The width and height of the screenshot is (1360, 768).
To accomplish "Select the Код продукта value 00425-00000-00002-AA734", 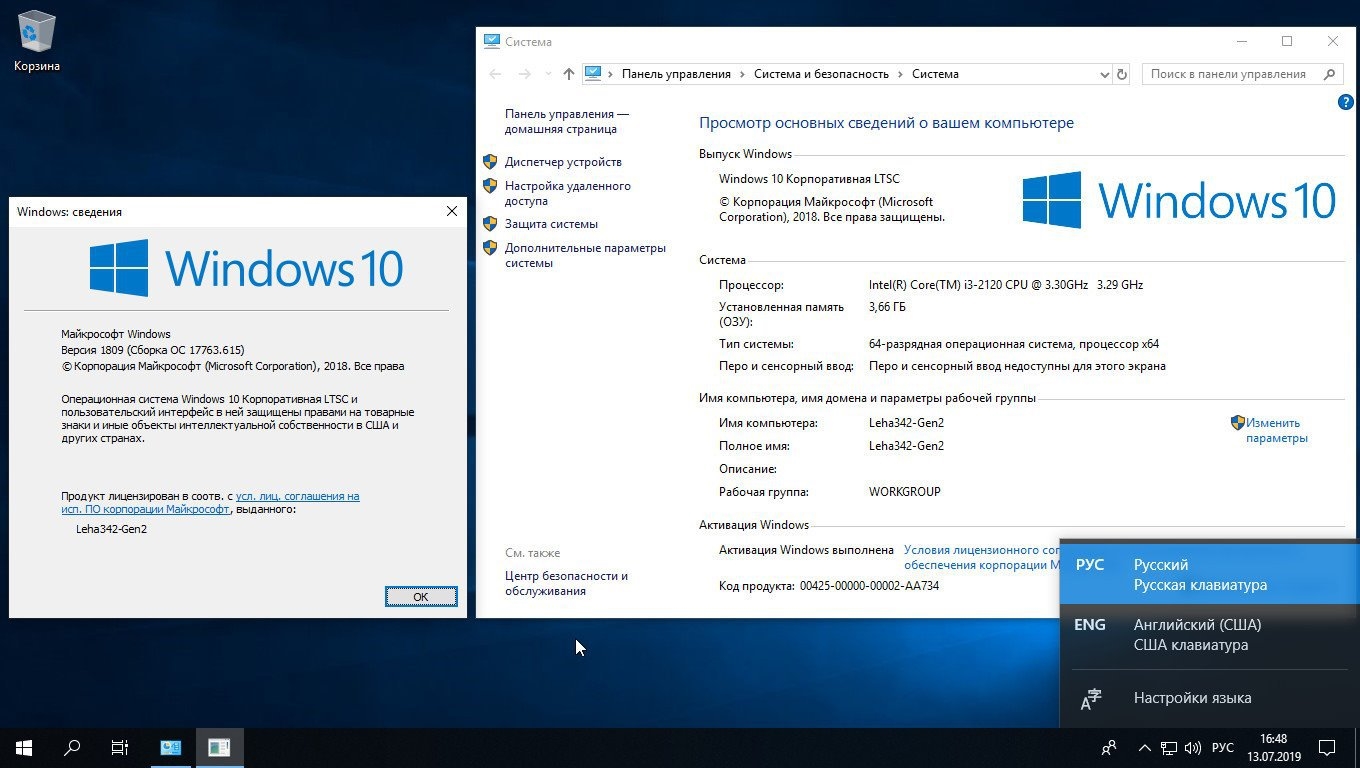I will click(x=869, y=586).
